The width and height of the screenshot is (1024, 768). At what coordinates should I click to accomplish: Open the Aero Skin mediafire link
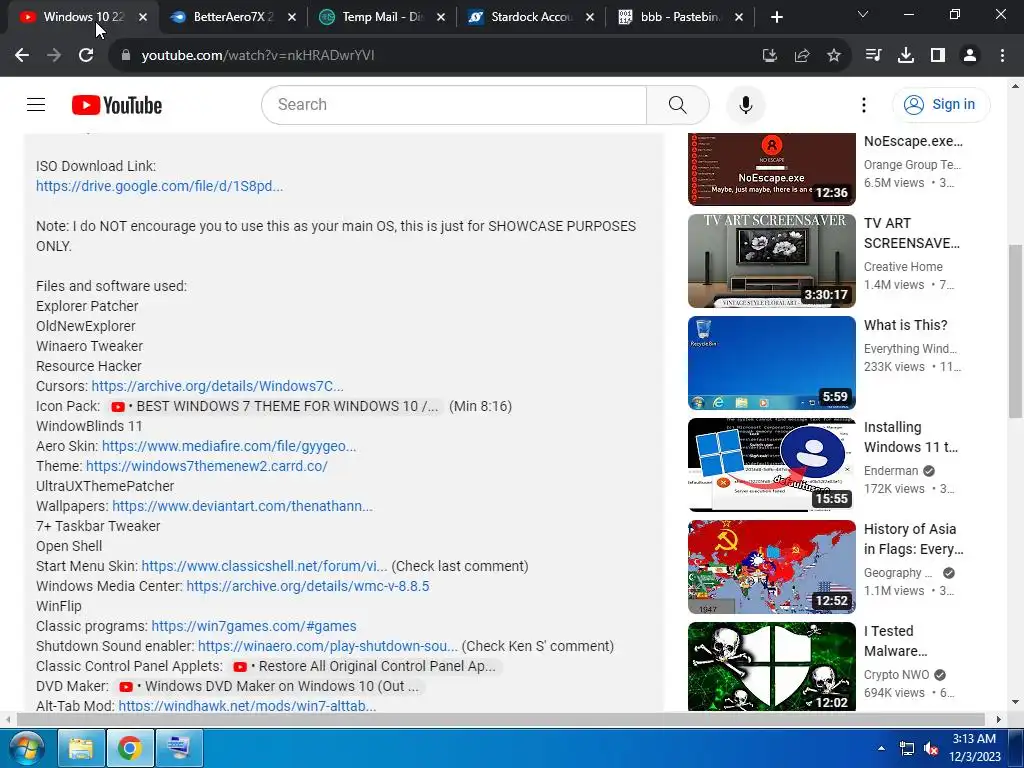point(229,446)
